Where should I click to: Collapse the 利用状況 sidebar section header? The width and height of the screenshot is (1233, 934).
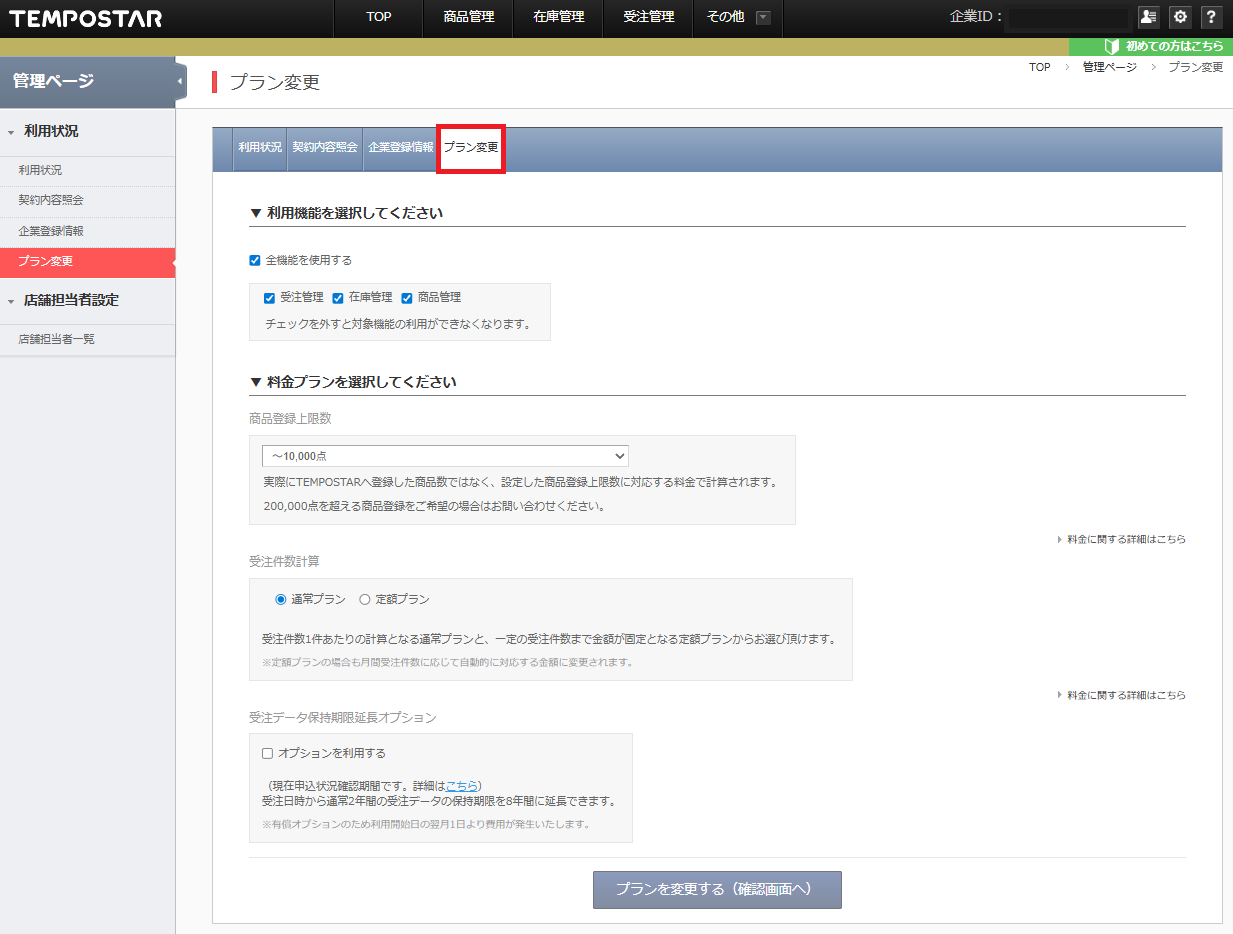[x=87, y=131]
